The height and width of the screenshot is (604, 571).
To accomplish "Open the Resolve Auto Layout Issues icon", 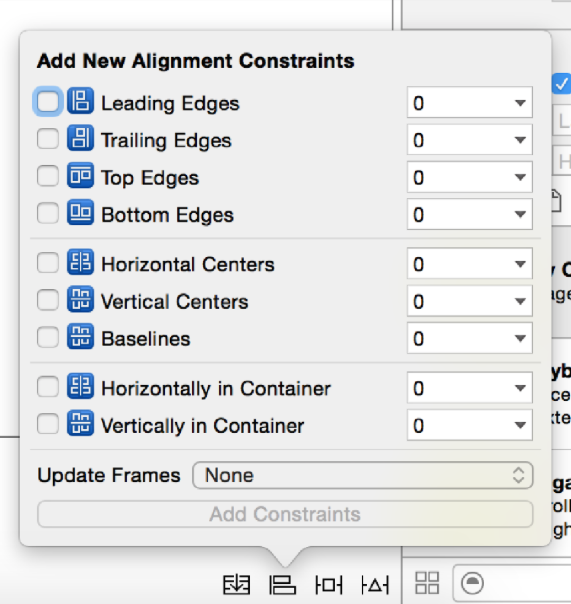I will (x=375, y=585).
